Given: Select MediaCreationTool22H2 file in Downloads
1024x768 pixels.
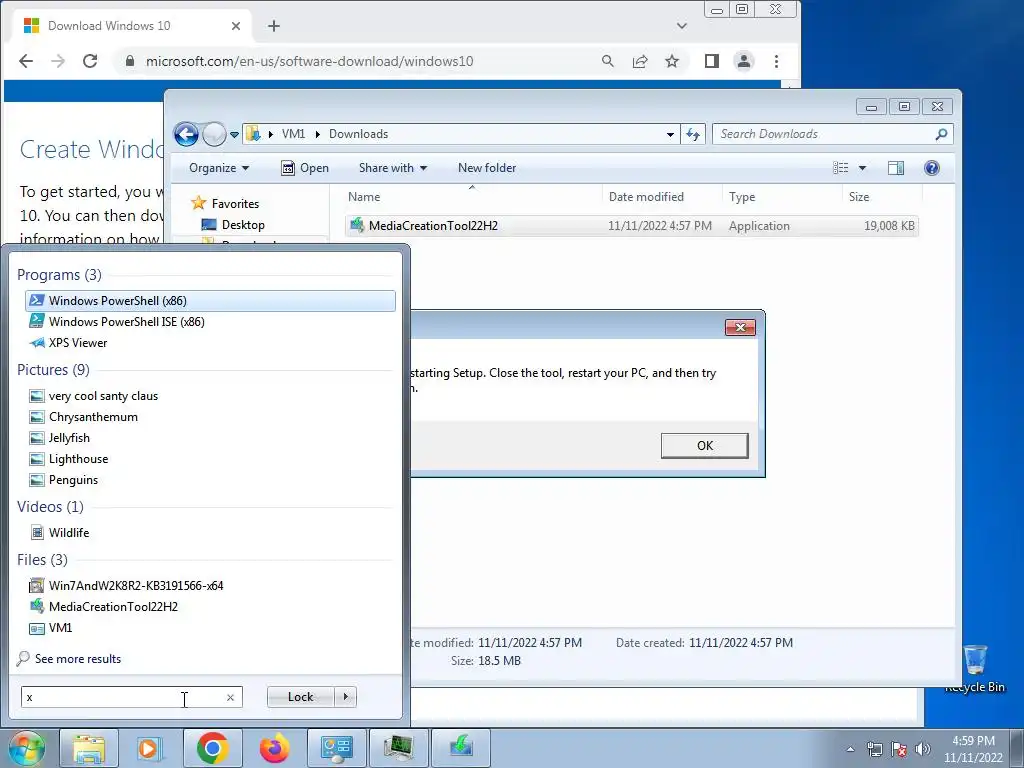Looking at the screenshot, I should tap(631, 226).
